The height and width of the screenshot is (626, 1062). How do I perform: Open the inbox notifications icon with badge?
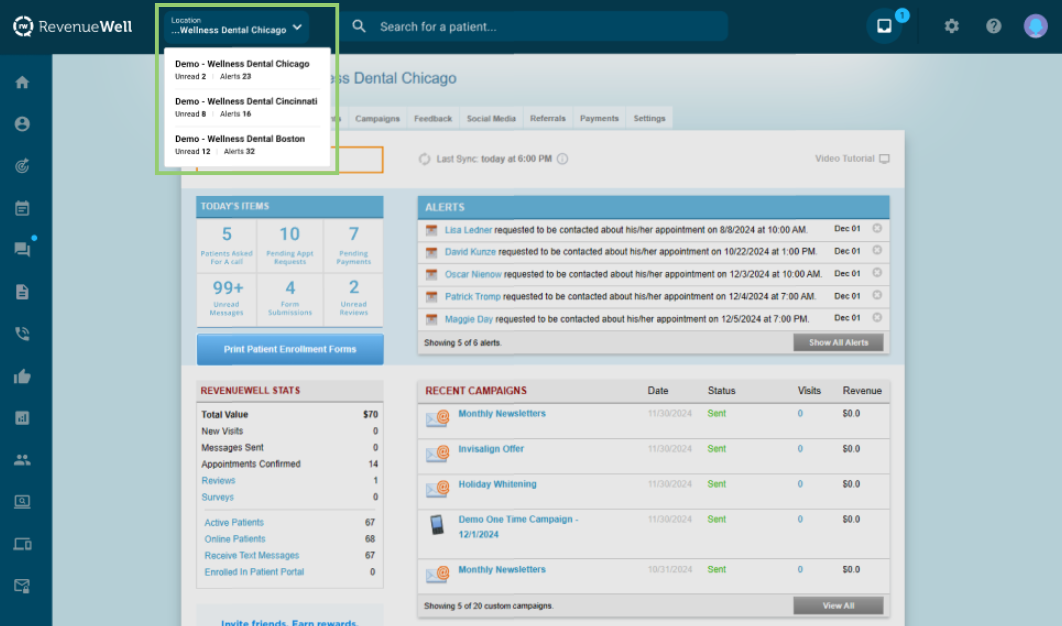pyautogui.click(x=885, y=26)
